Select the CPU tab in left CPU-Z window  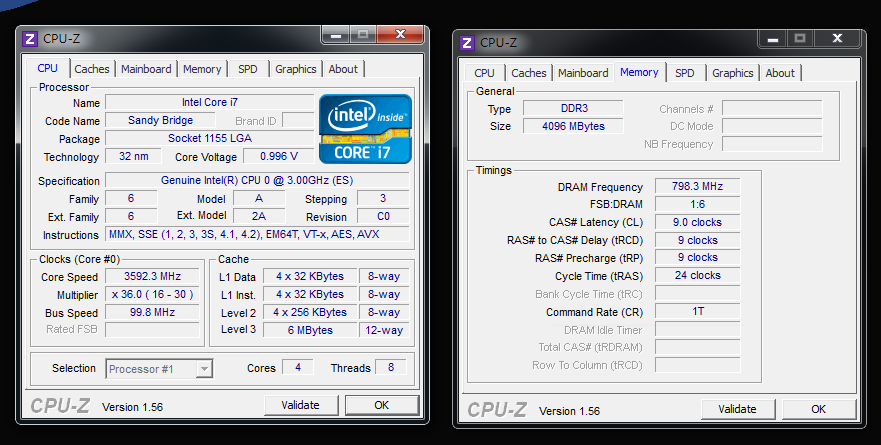pyautogui.click(x=47, y=68)
